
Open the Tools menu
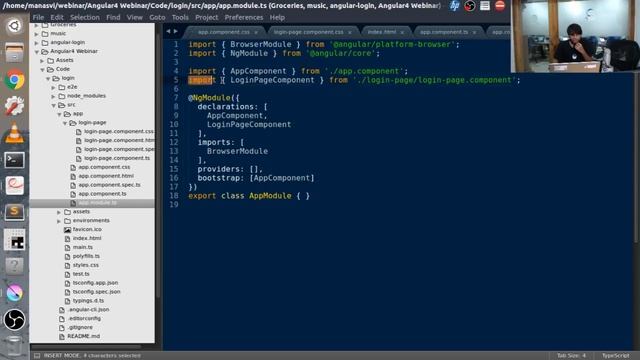[180, 18]
